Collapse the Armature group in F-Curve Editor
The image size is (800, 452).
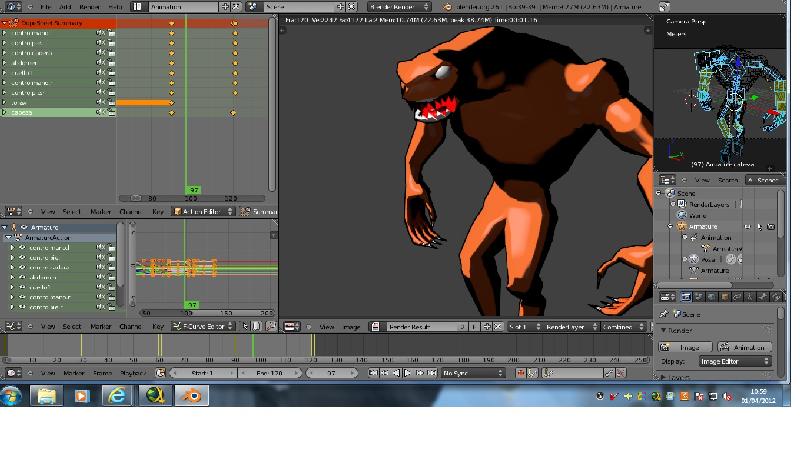pos(5,228)
